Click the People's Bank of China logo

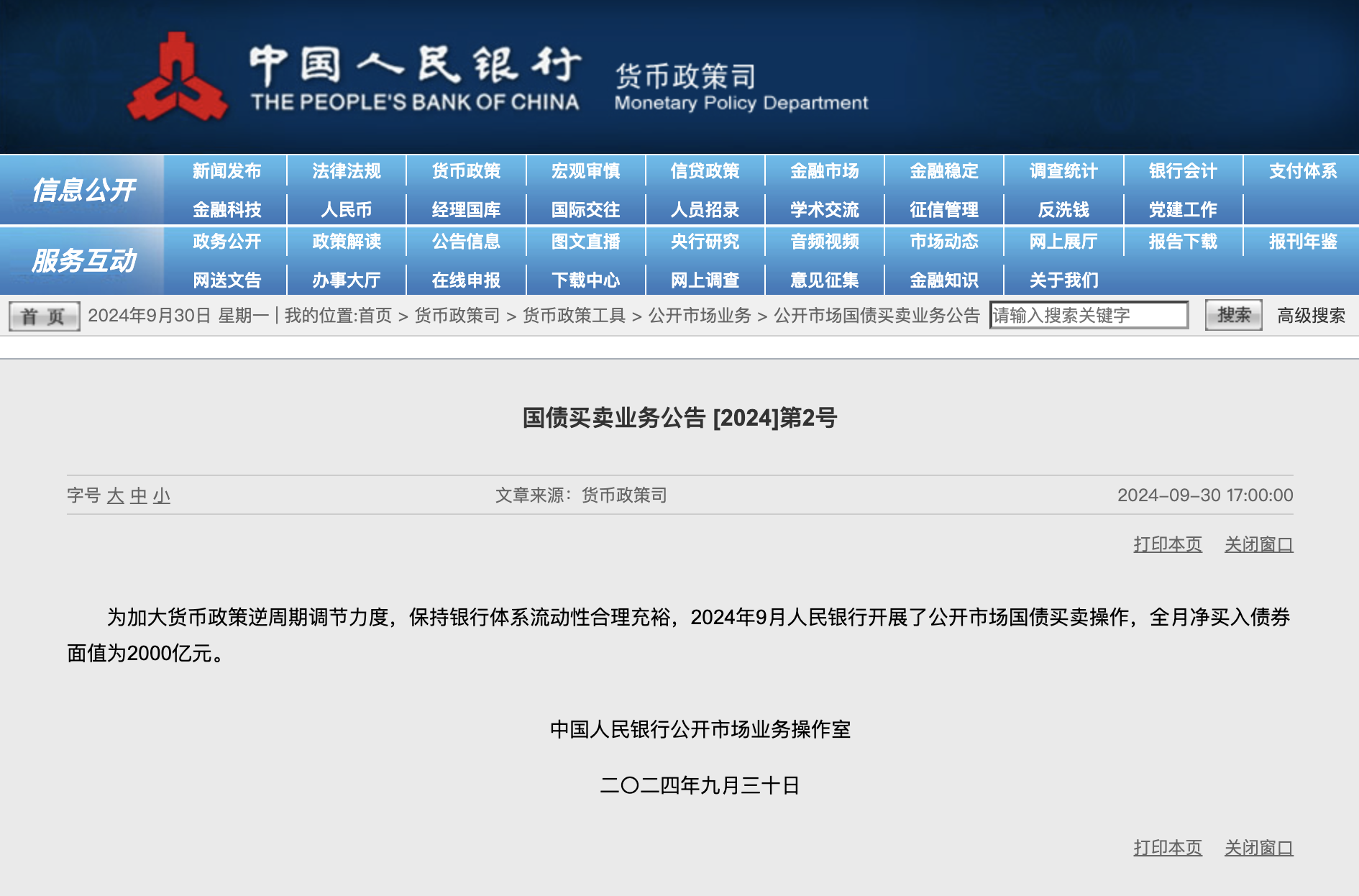tap(177, 77)
